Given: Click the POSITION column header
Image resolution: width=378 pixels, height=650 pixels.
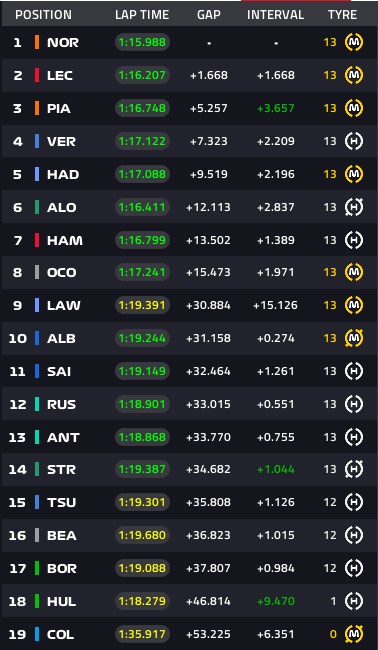Looking at the screenshot, I should [x=44, y=15].
